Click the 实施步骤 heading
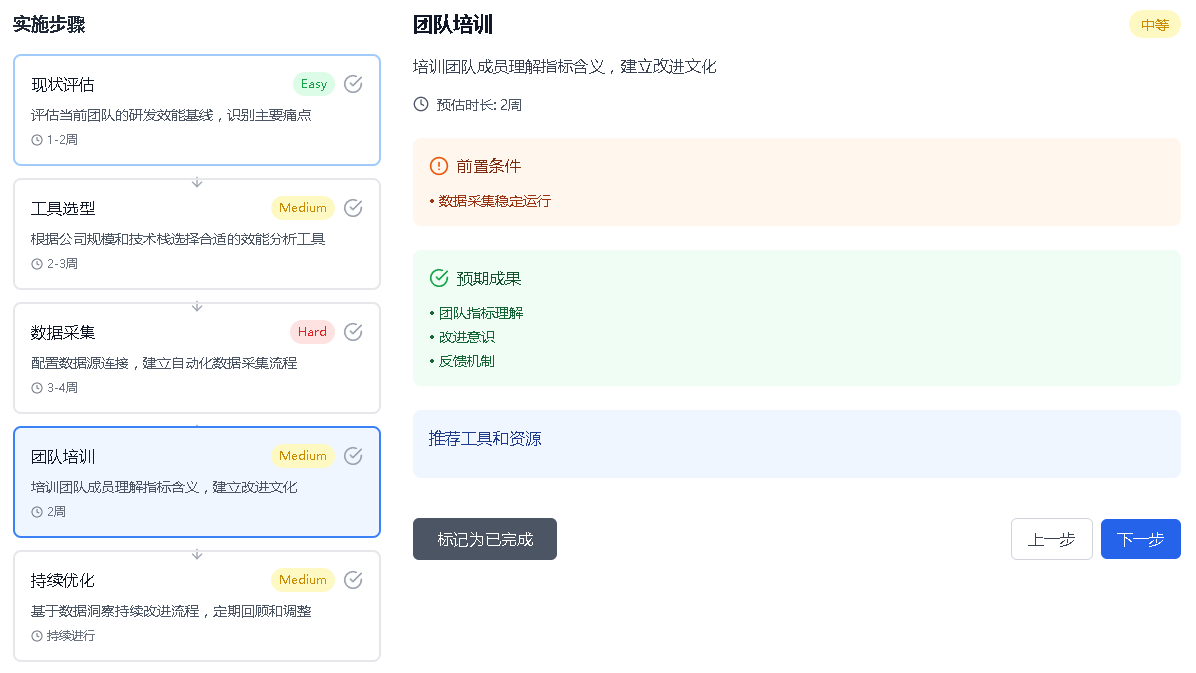This screenshot has height=673, width=1196. [49, 24]
